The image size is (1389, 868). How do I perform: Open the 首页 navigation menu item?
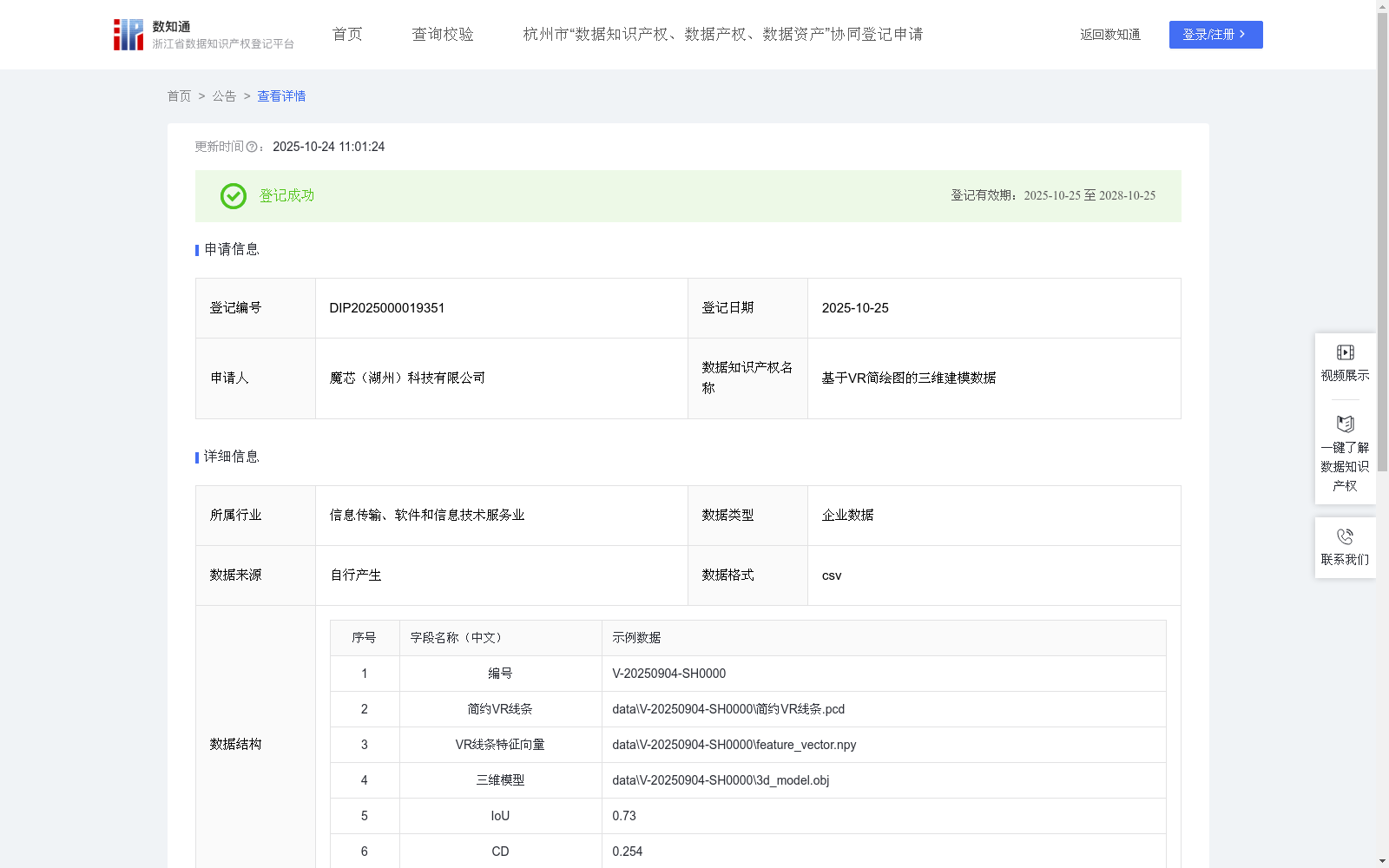tap(346, 35)
